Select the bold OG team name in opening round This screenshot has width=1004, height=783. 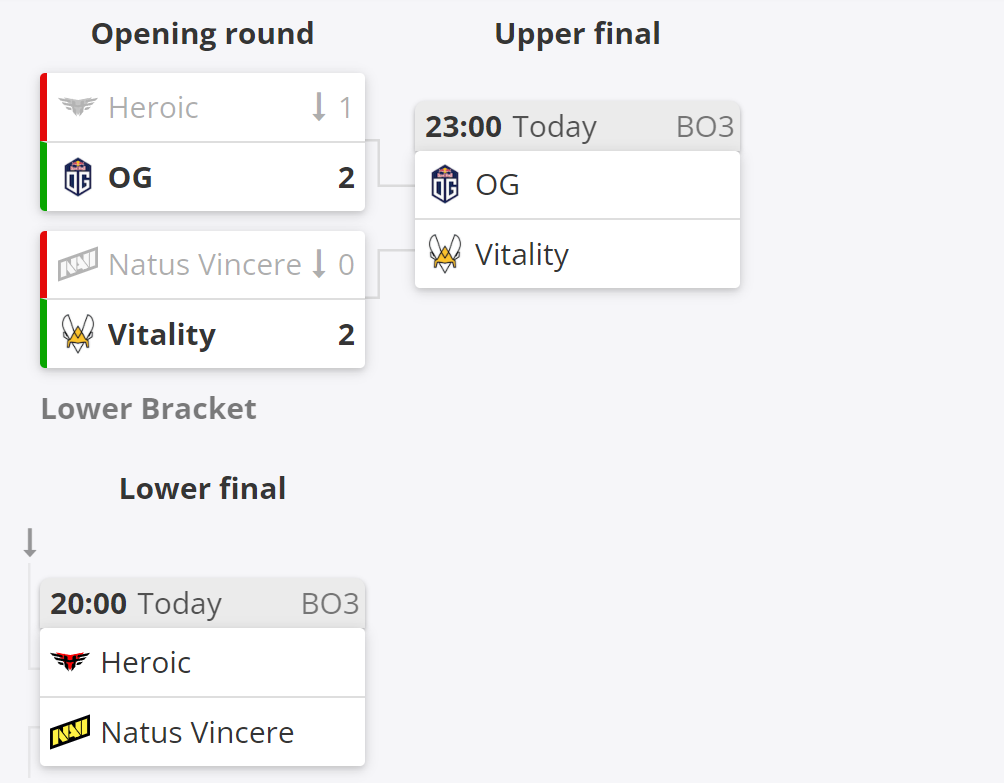click(131, 177)
